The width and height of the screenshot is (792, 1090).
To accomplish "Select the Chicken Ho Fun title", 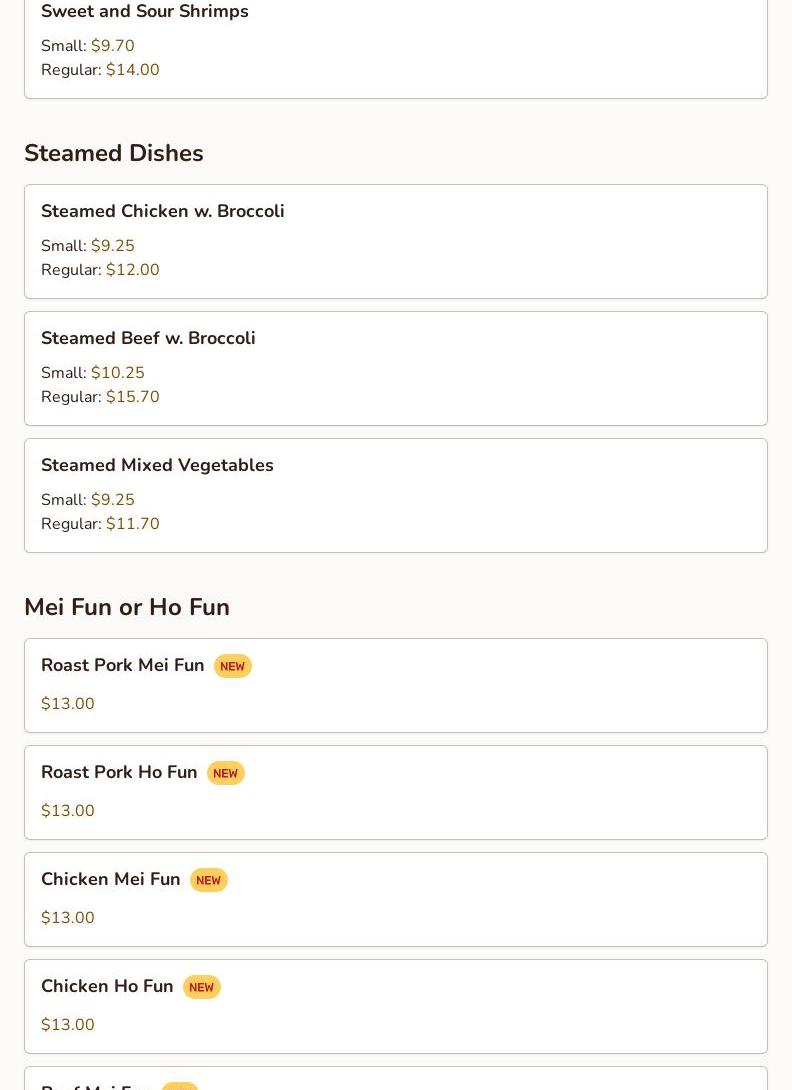I will click(107, 986).
